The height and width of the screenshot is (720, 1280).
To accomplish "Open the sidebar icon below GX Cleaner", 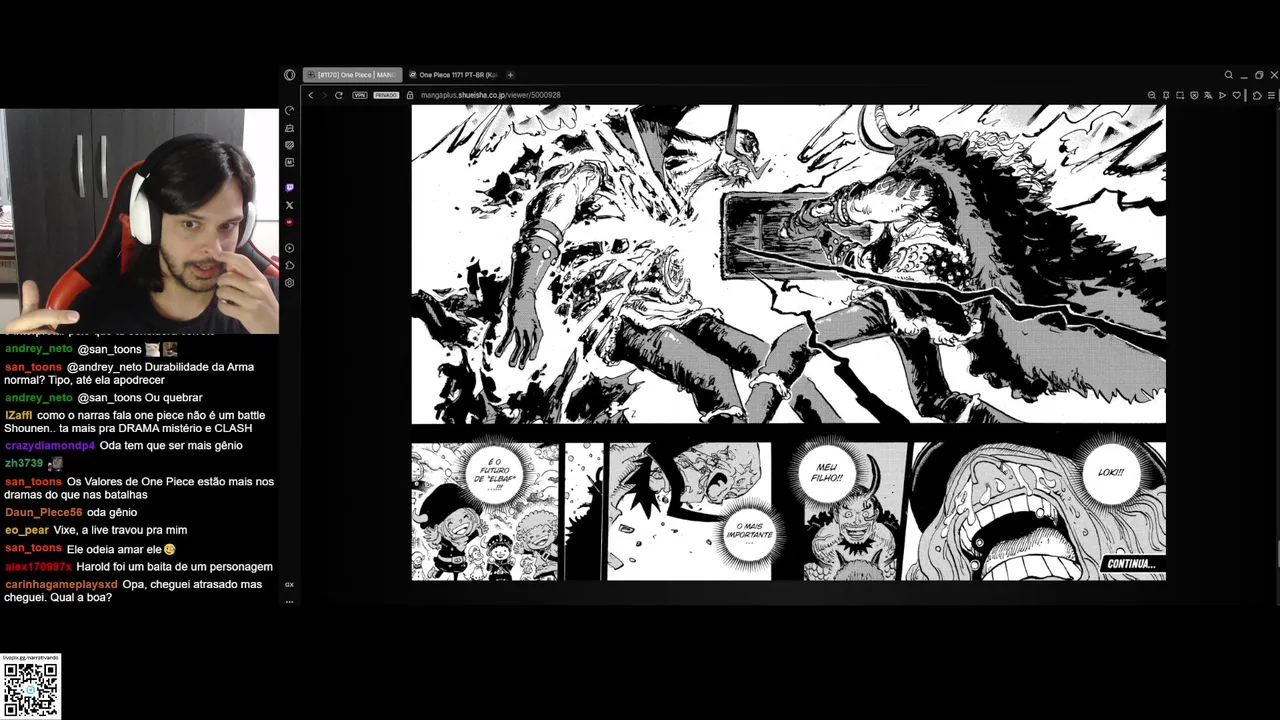I will click(x=290, y=145).
